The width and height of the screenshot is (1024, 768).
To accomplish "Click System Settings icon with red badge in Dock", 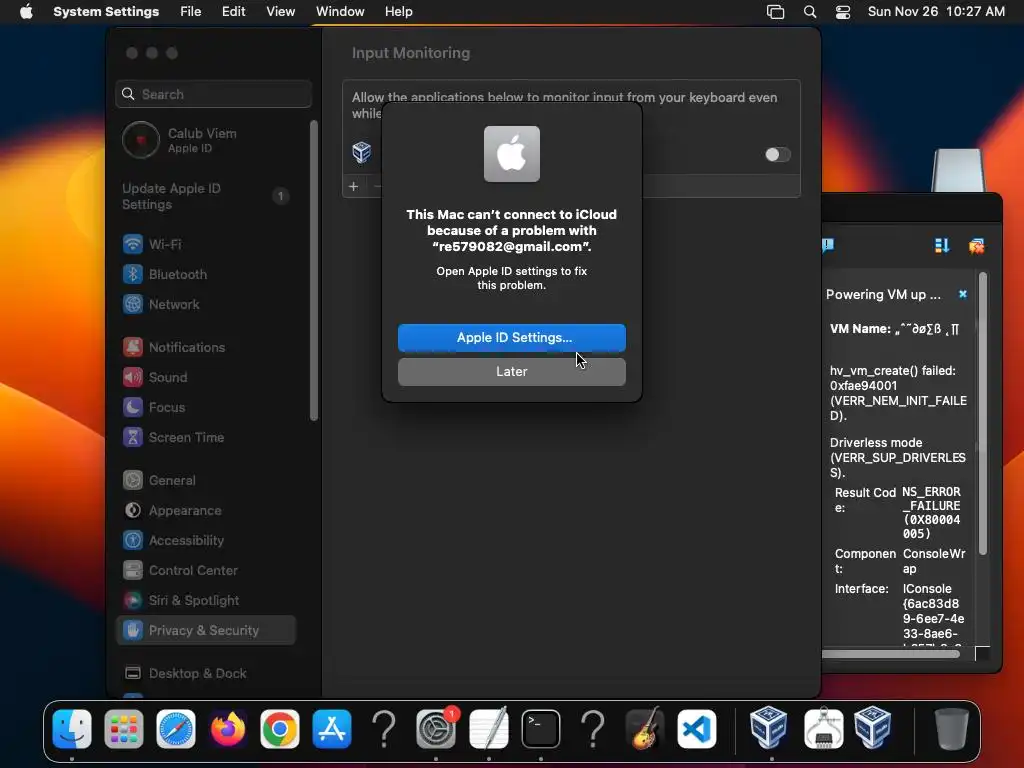I will tap(436, 728).
